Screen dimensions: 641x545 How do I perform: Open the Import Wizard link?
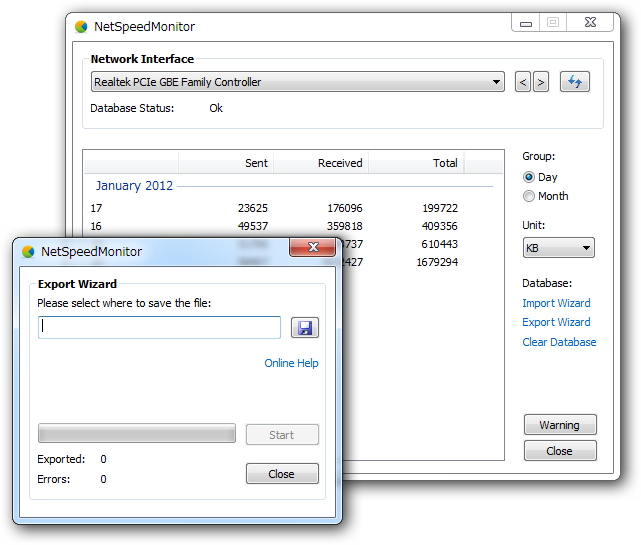(556, 303)
